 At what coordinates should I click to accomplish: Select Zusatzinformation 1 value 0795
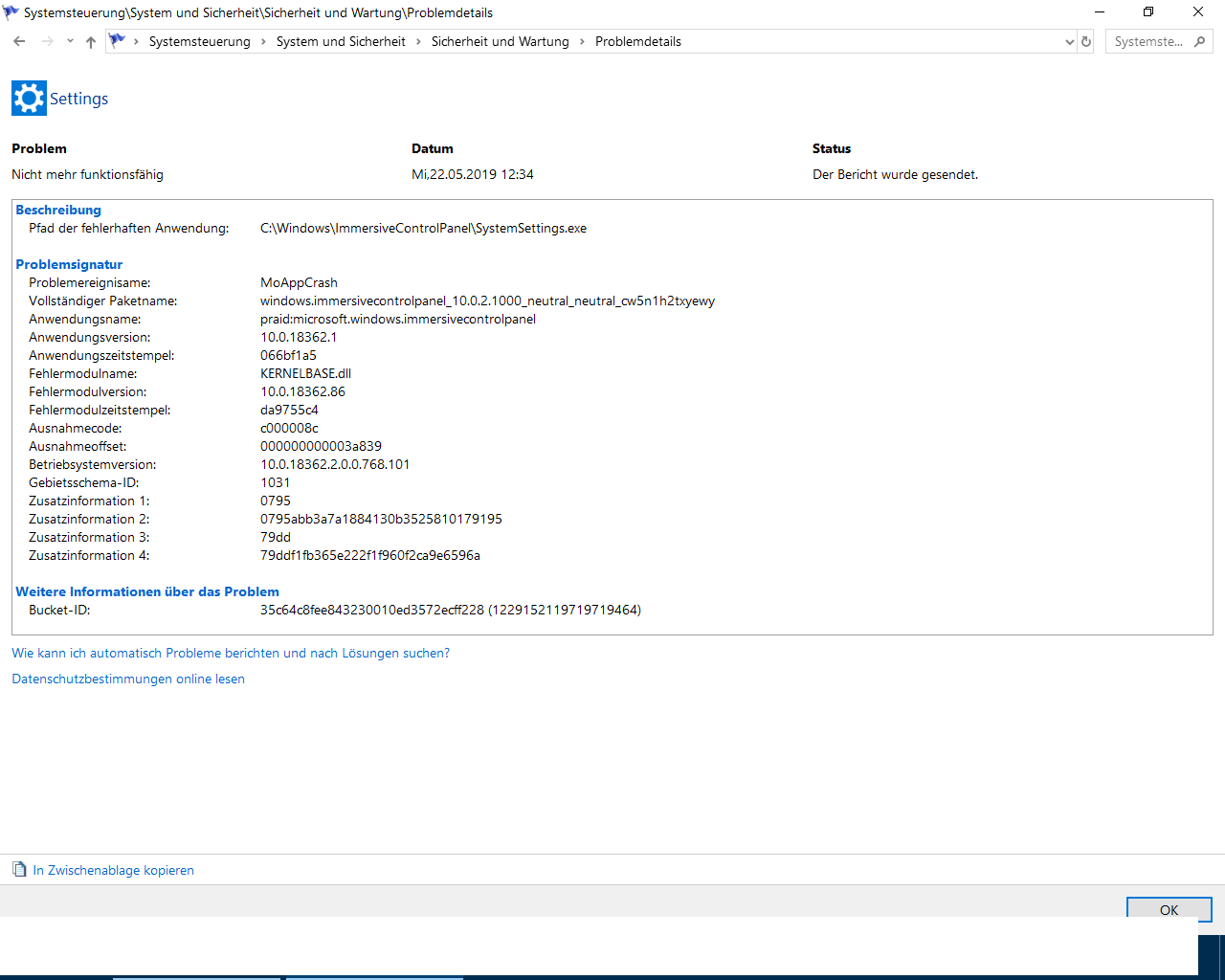(x=275, y=501)
